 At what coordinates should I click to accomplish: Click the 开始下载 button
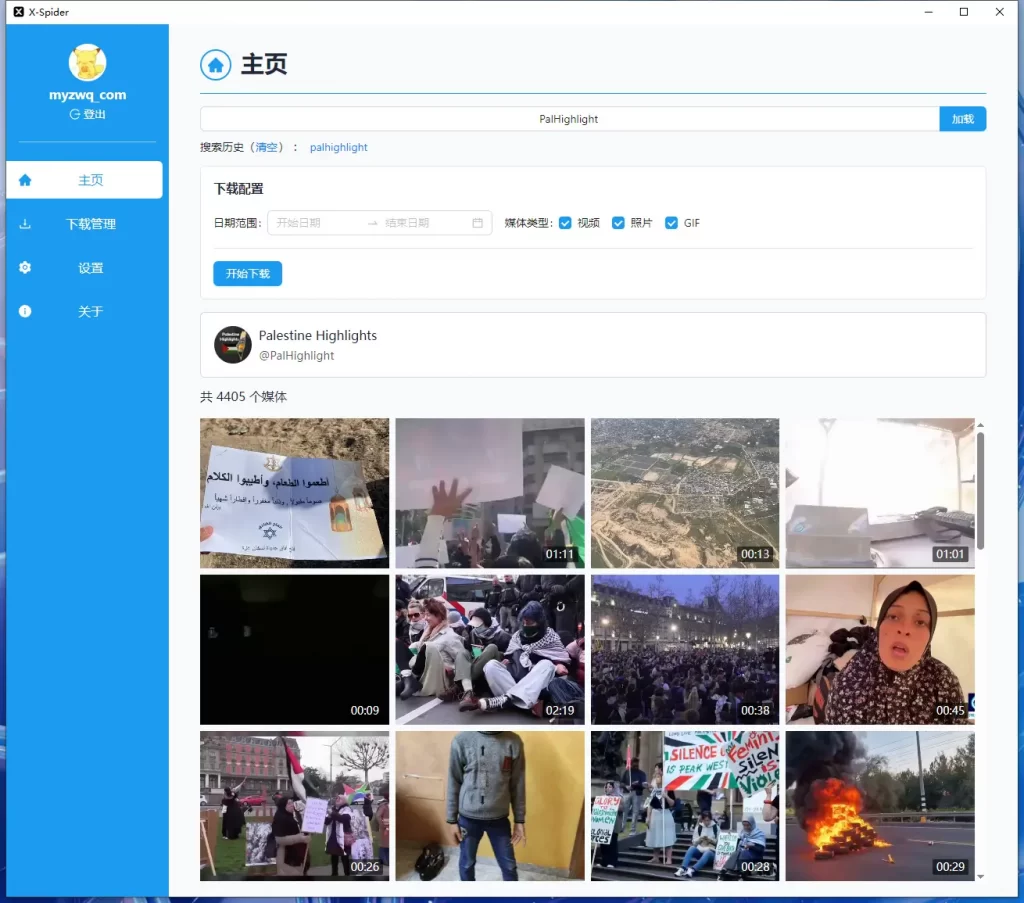click(248, 274)
